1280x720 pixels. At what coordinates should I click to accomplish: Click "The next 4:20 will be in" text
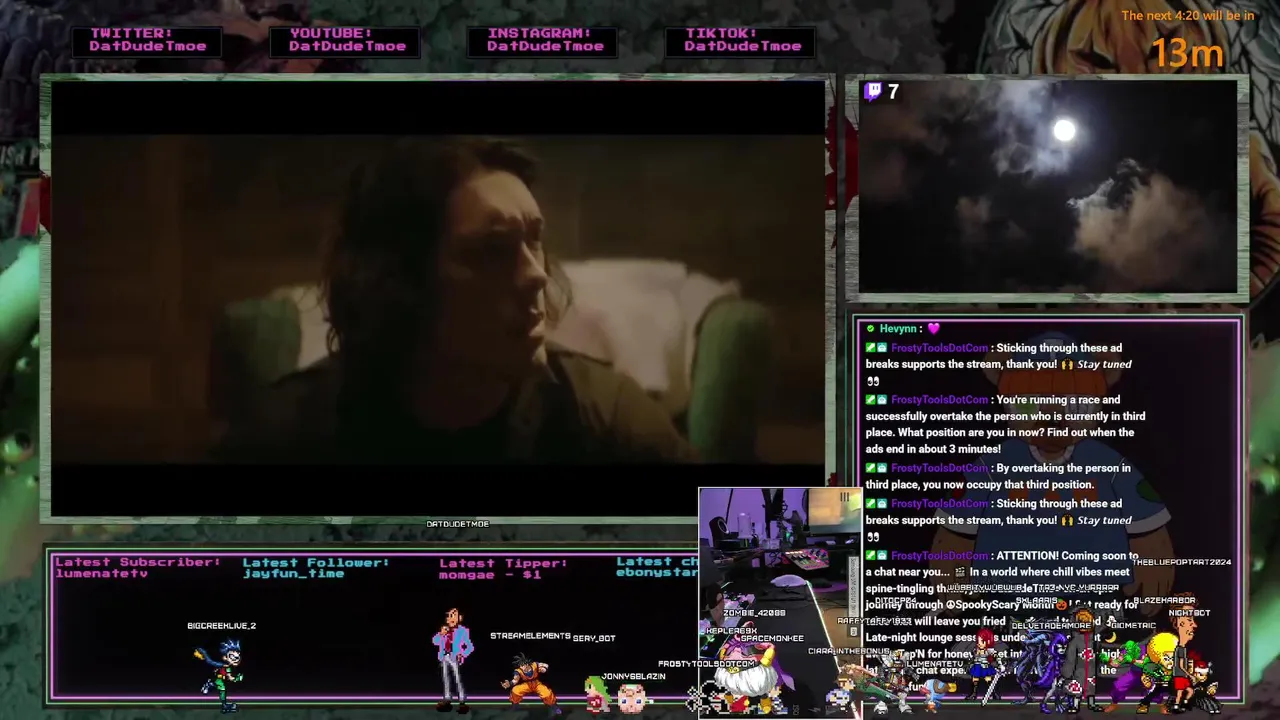coord(1187,15)
